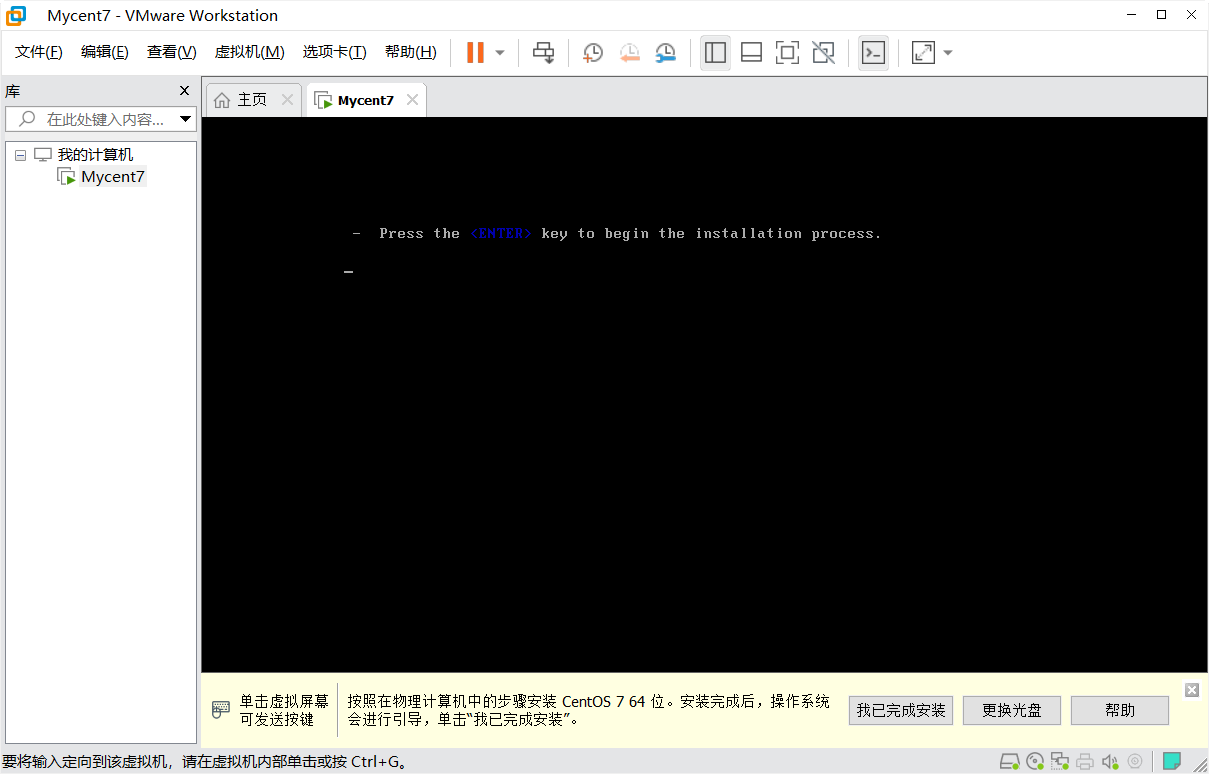Open the Snapshot Manager
The height and width of the screenshot is (774, 1209).
click(x=665, y=52)
